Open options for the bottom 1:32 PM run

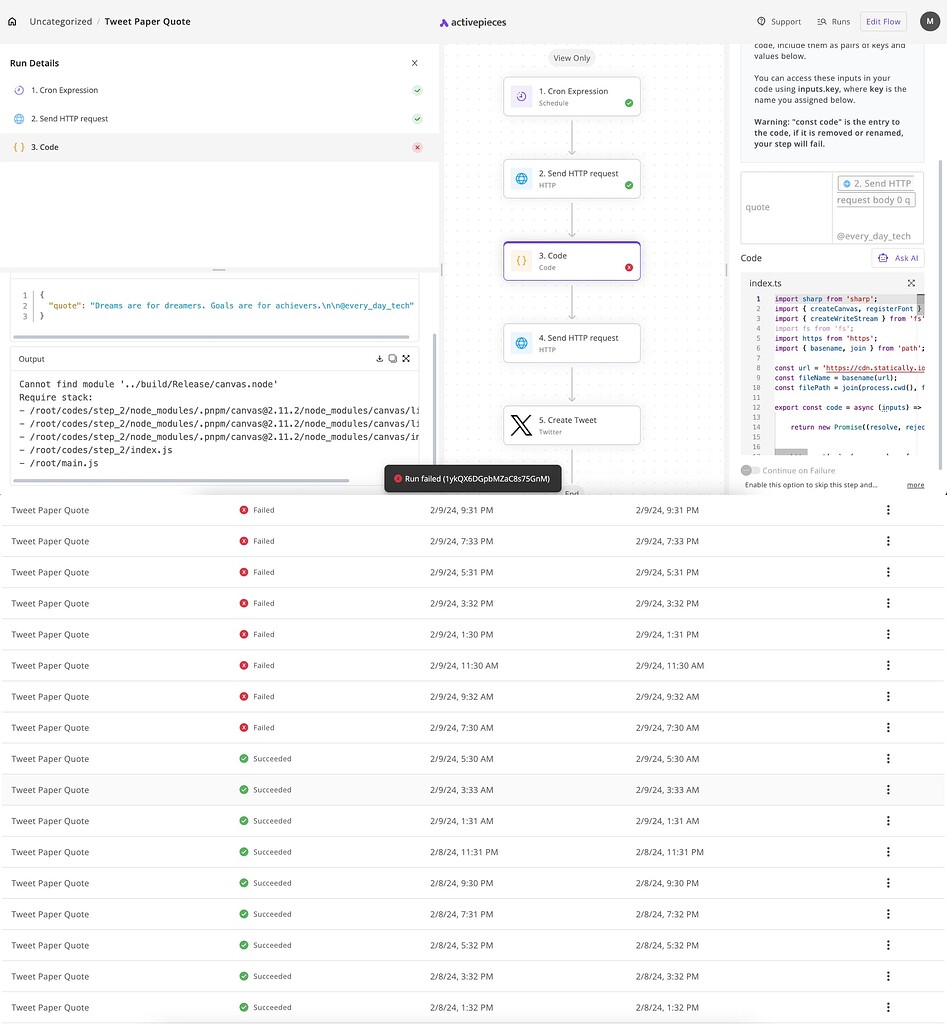tap(888, 1007)
